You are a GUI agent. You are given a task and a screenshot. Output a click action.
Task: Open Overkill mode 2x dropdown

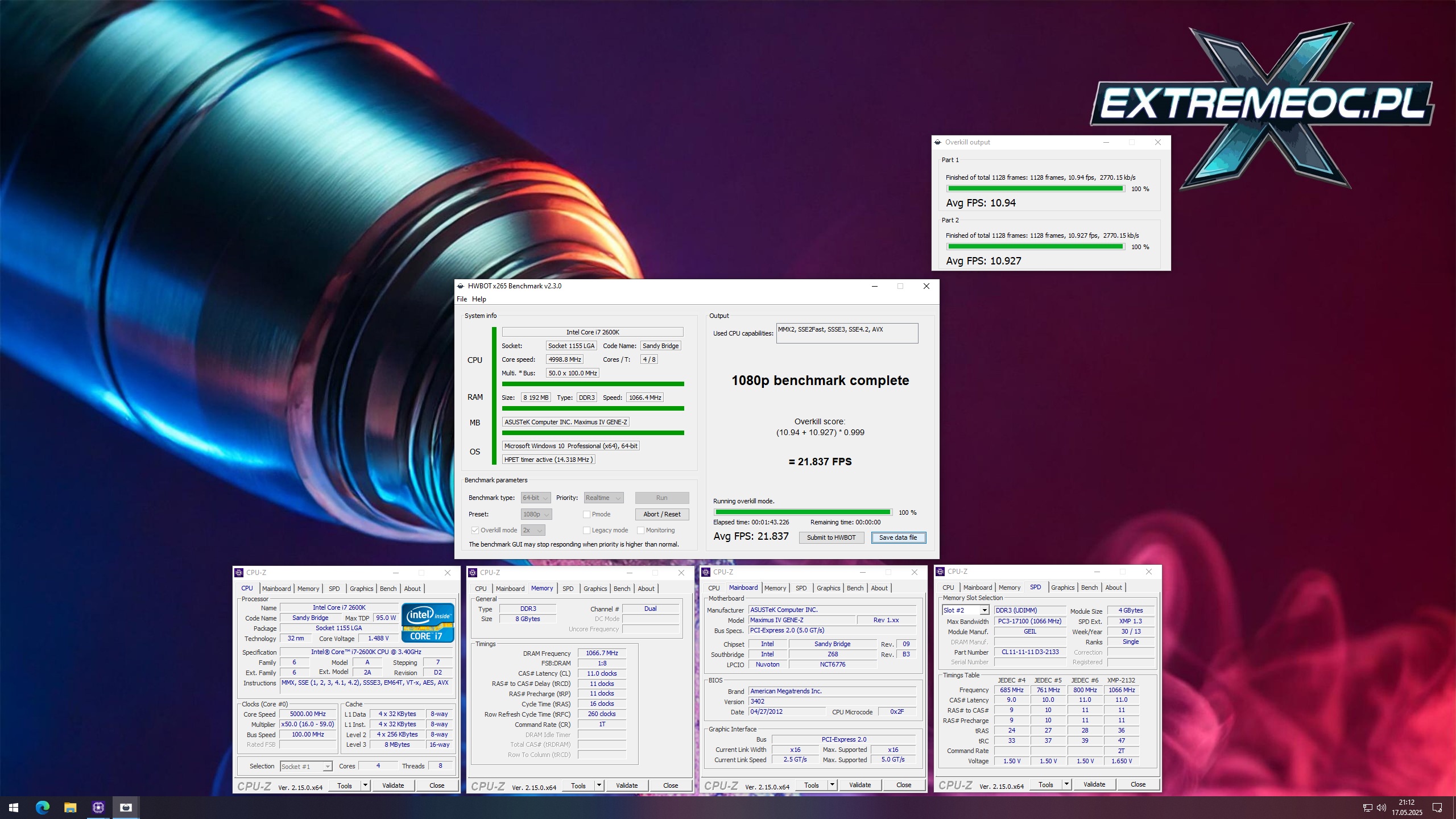click(533, 530)
